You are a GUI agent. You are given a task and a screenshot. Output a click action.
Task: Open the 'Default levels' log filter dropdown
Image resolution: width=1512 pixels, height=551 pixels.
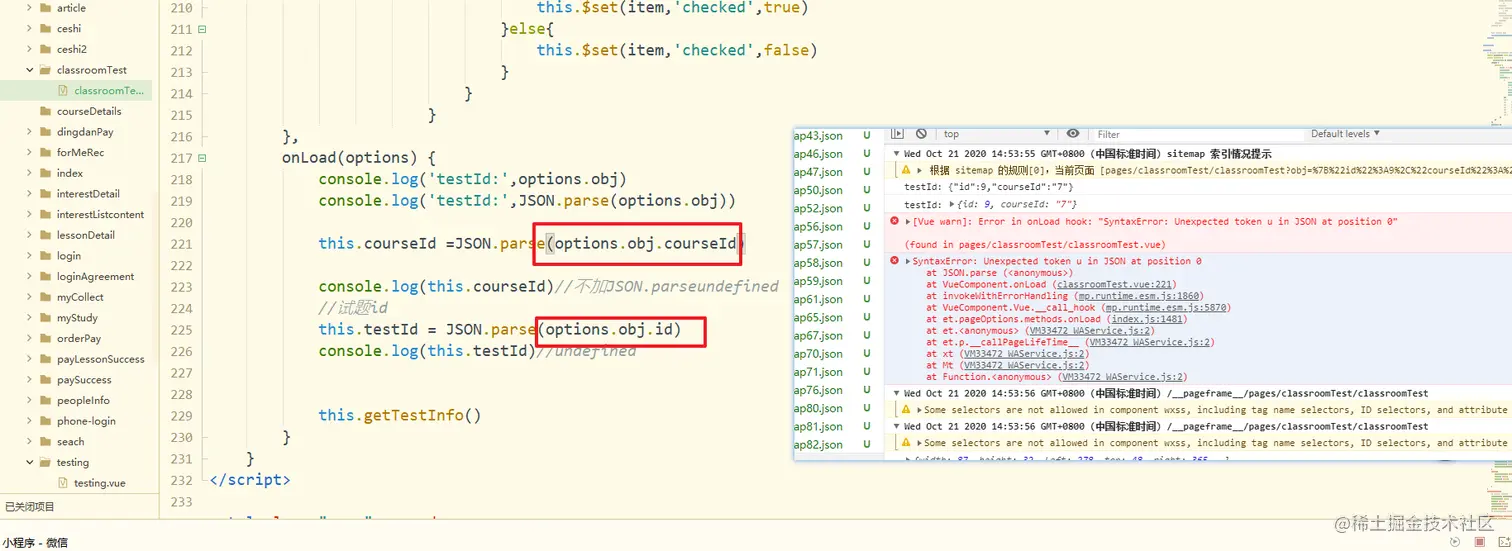tap(1345, 134)
